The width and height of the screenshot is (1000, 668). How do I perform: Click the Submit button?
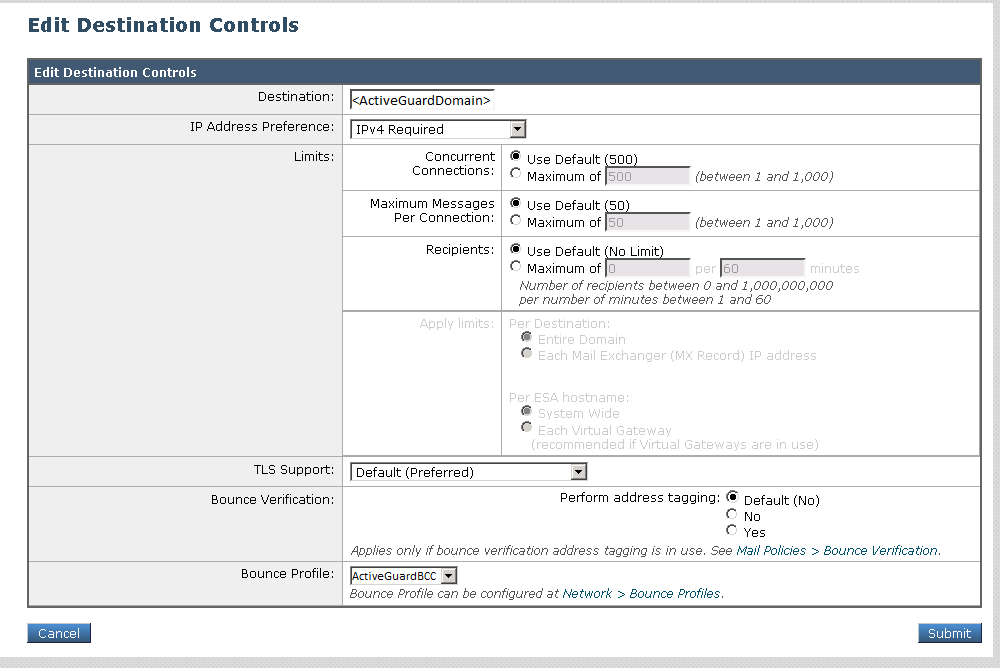pos(949,633)
